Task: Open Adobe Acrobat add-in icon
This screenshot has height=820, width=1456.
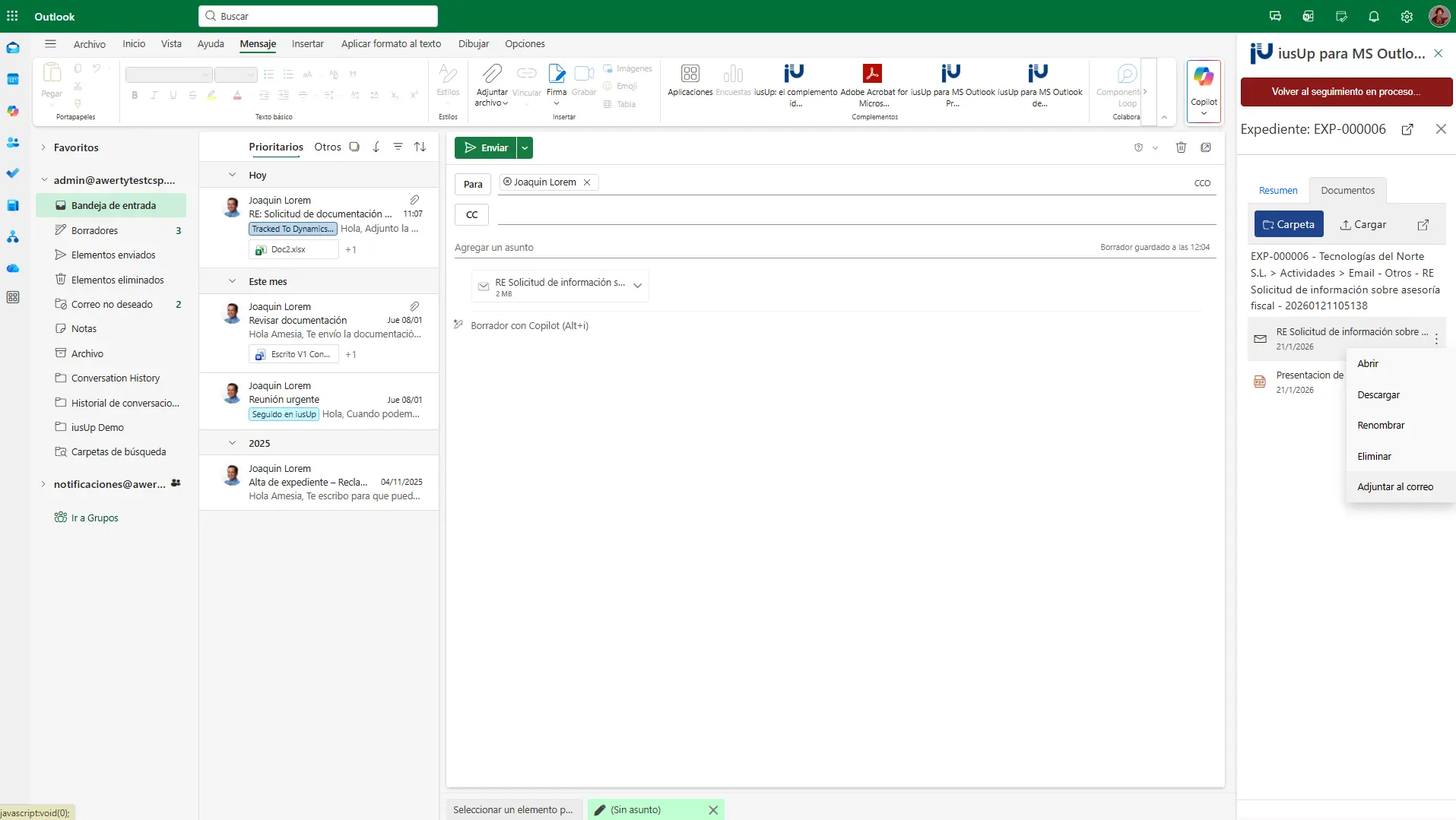Action: click(x=872, y=74)
